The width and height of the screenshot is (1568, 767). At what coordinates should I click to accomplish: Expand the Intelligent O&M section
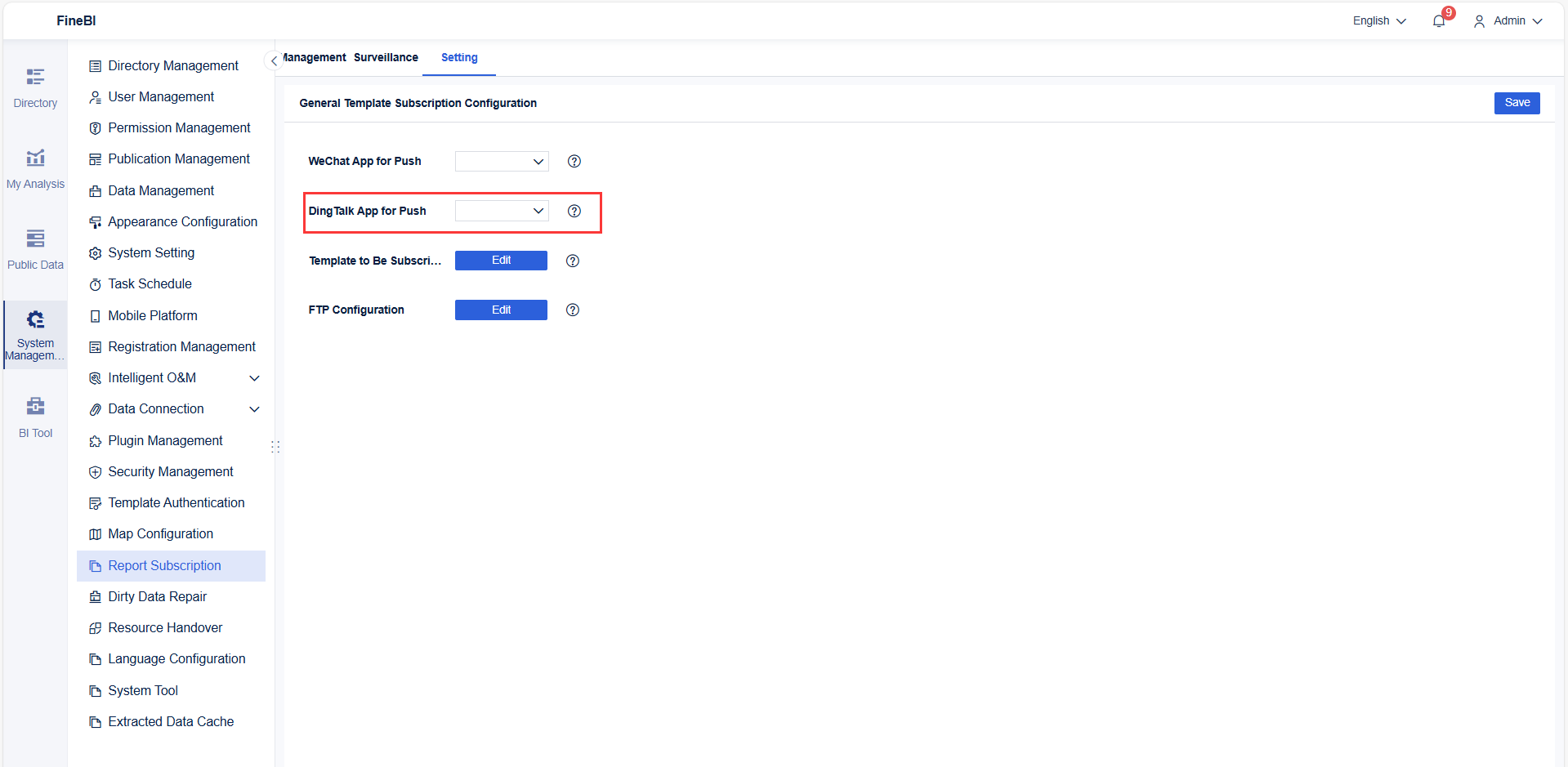pyautogui.click(x=254, y=377)
